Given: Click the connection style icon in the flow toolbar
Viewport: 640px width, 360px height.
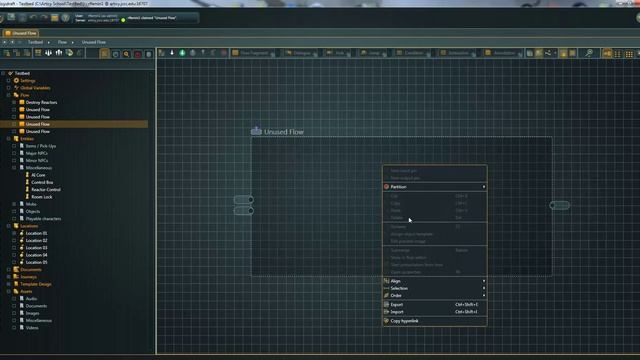Looking at the screenshot, I should 548,53.
